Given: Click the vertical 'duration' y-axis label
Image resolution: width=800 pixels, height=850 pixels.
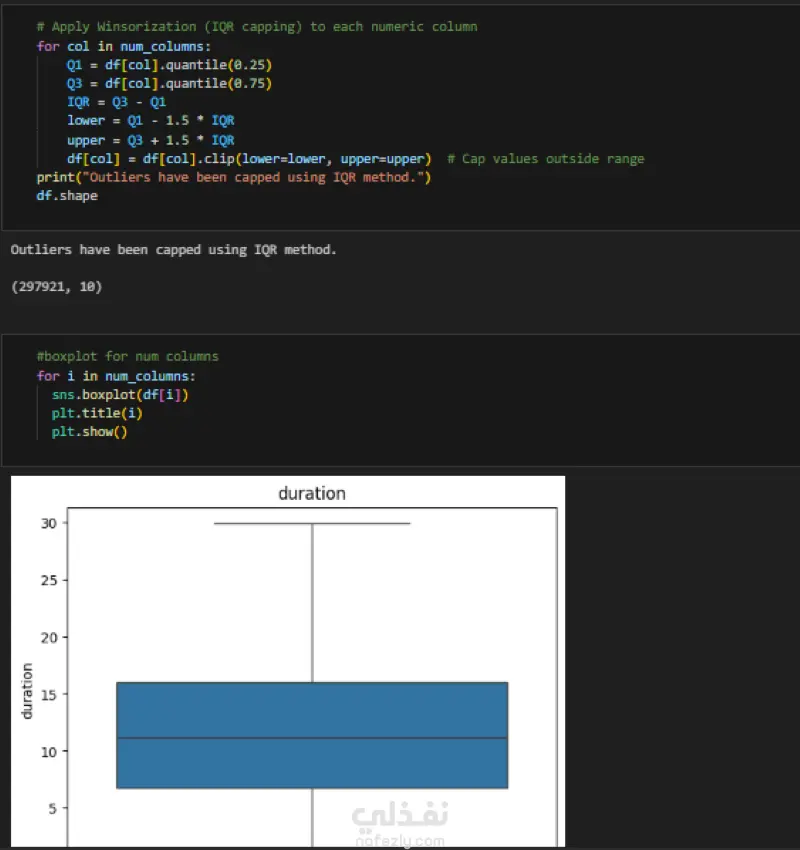Looking at the screenshot, I should click(x=27, y=690).
